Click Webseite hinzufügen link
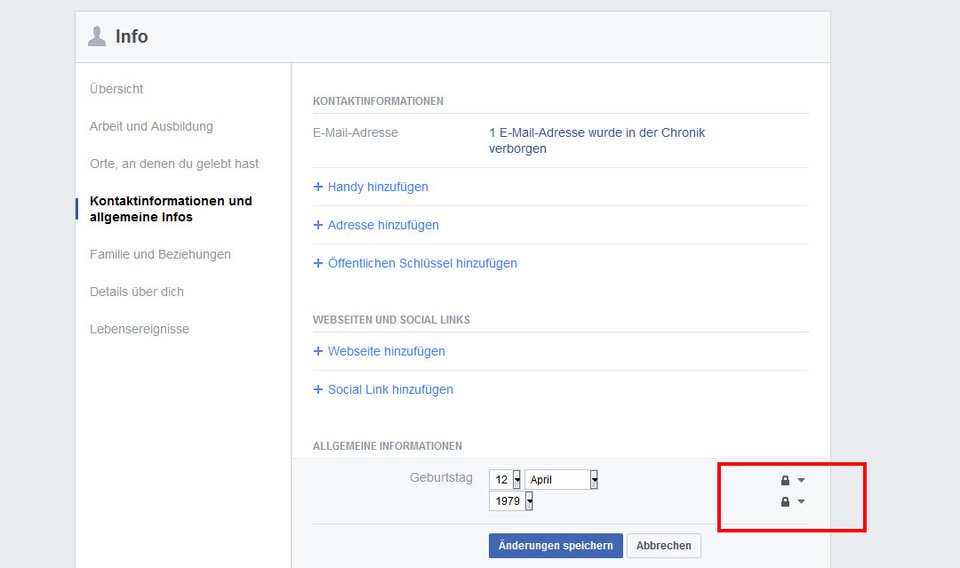 tap(386, 351)
